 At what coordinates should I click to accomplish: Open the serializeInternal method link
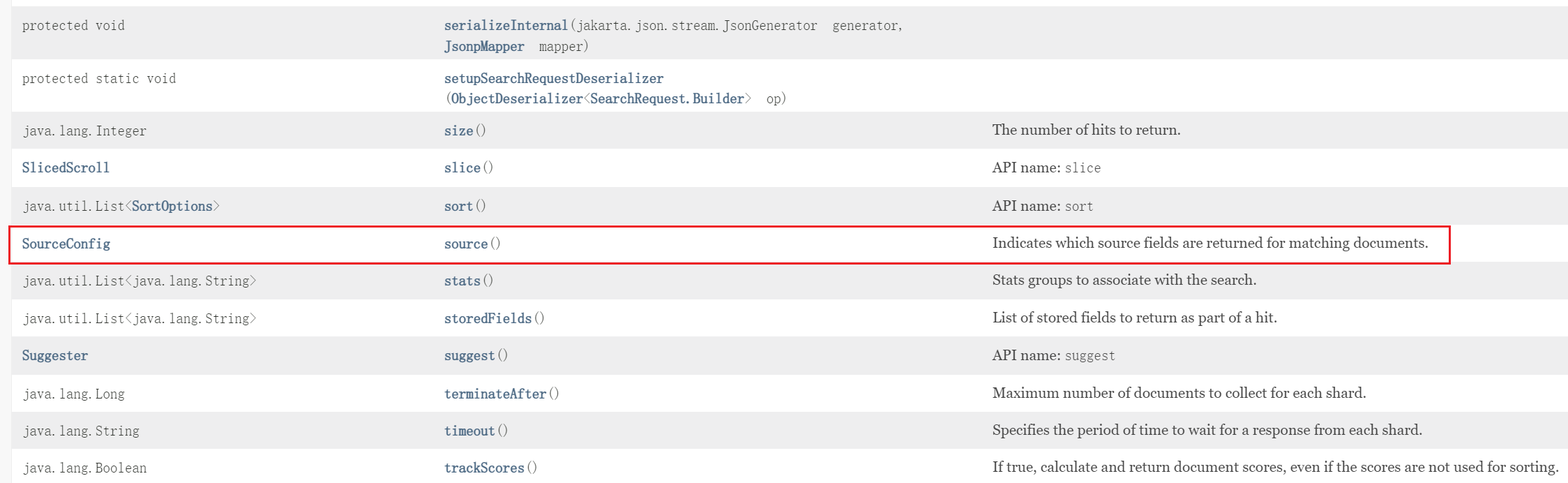pyautogui.click(x=506, y=26)
